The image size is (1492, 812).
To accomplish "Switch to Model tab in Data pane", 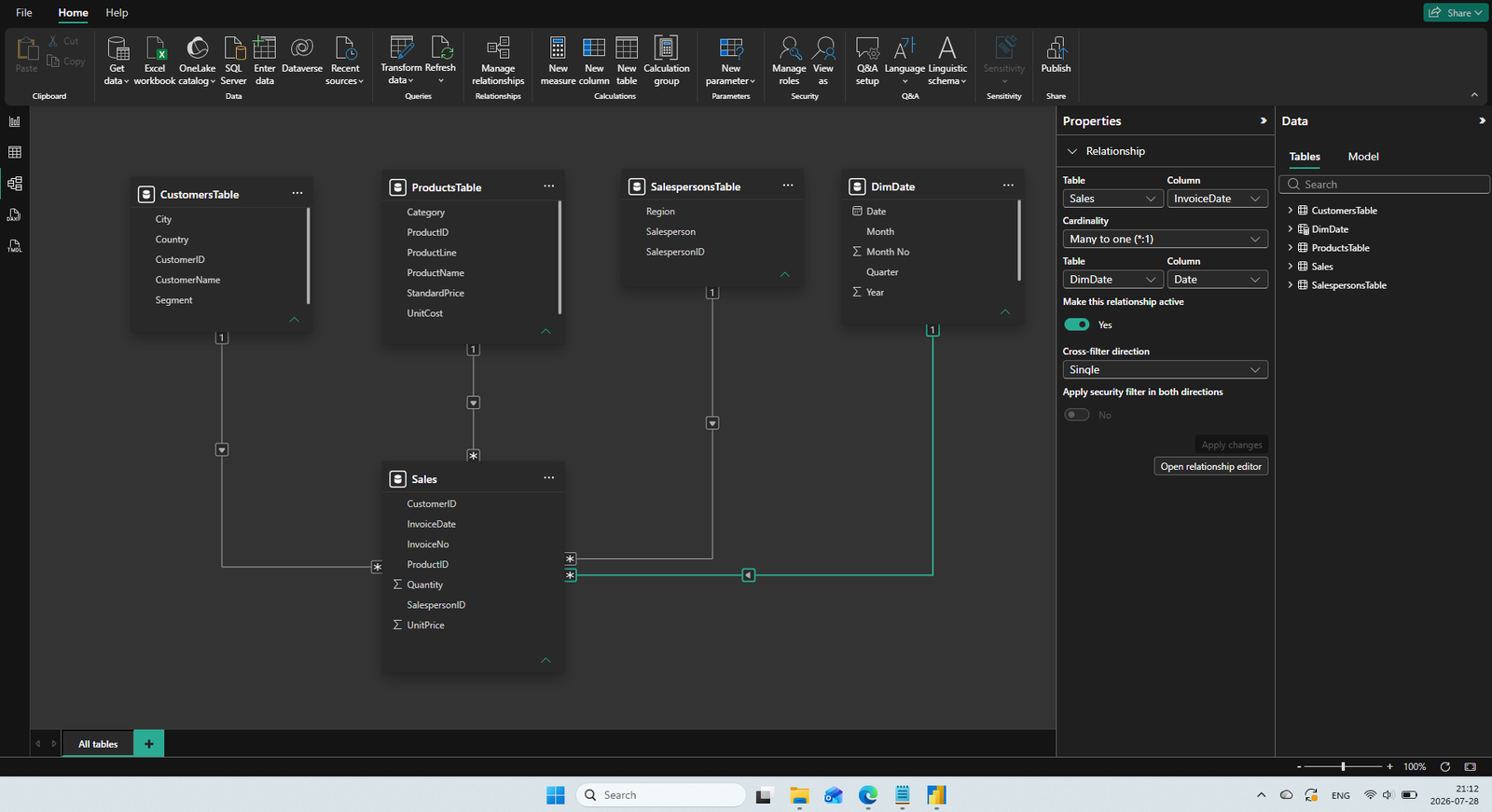I will (x=1363, y=157).
